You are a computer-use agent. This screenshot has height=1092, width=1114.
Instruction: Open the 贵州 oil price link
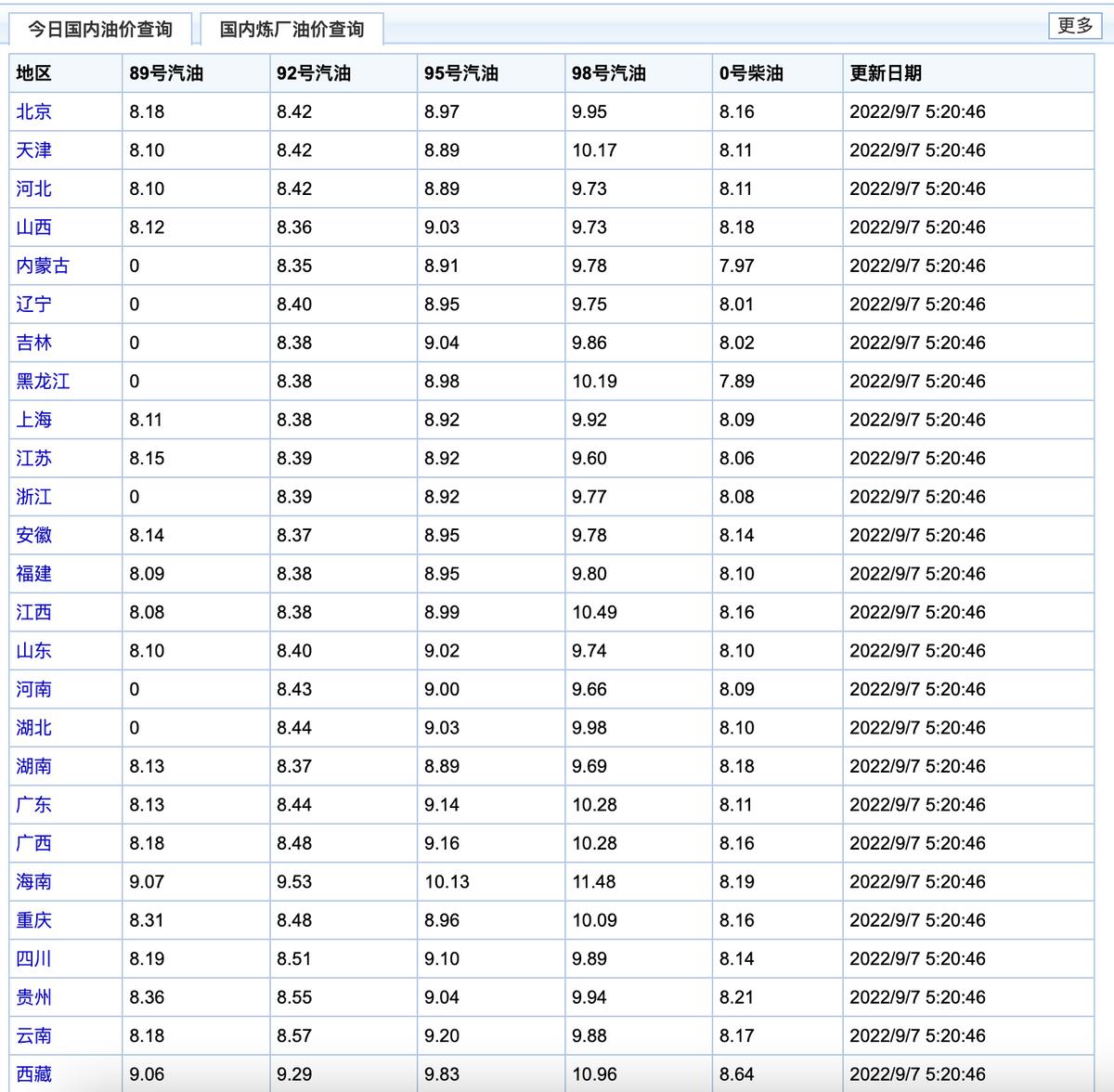pos(32,996)
